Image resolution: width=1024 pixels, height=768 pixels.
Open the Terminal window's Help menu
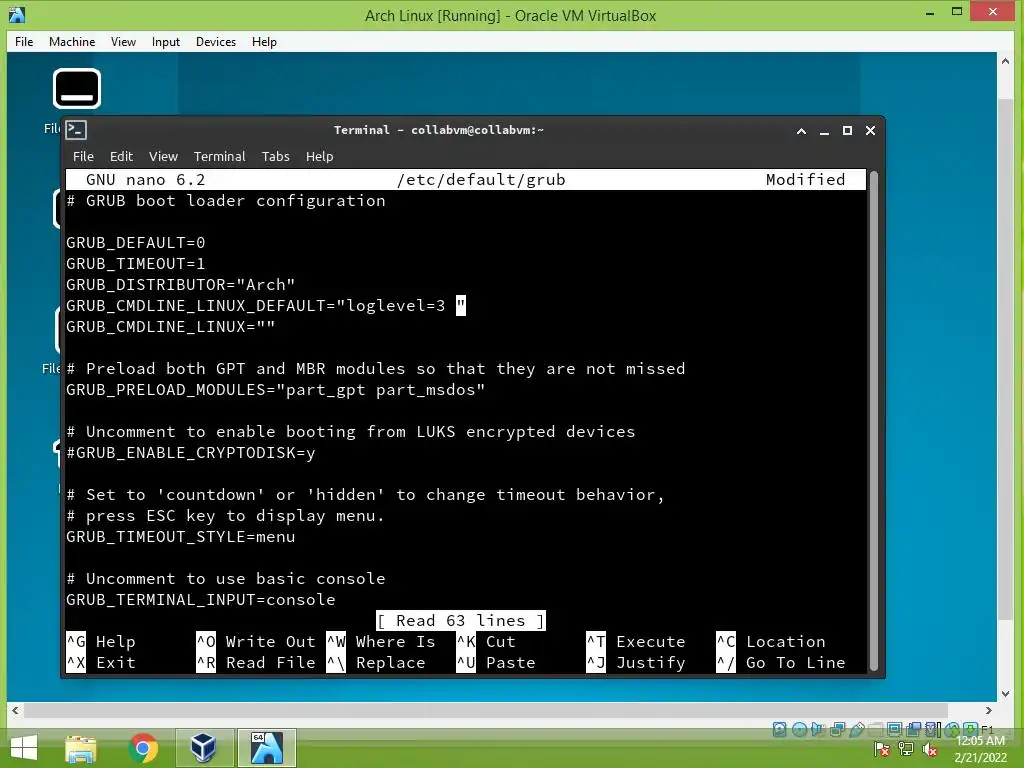coord(319,157)
